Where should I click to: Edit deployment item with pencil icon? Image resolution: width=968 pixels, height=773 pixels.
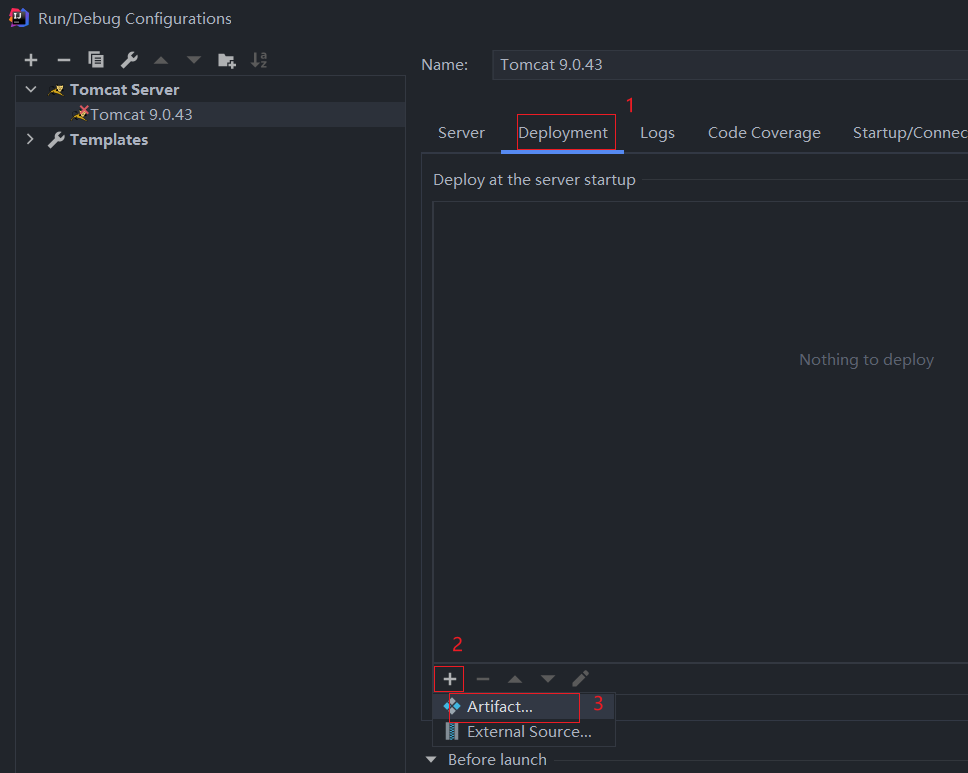(580, 679)
